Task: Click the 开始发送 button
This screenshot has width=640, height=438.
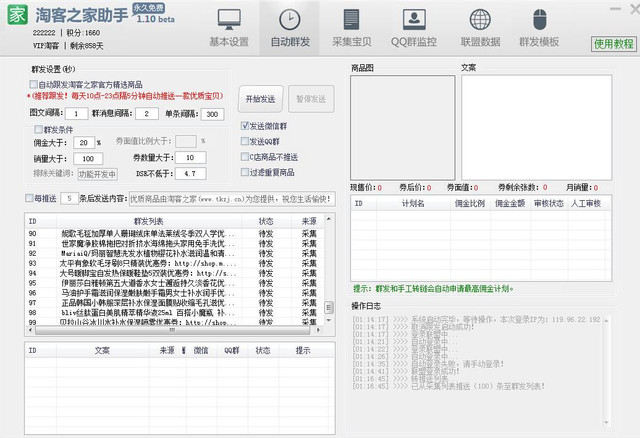Action: [260, 99]
